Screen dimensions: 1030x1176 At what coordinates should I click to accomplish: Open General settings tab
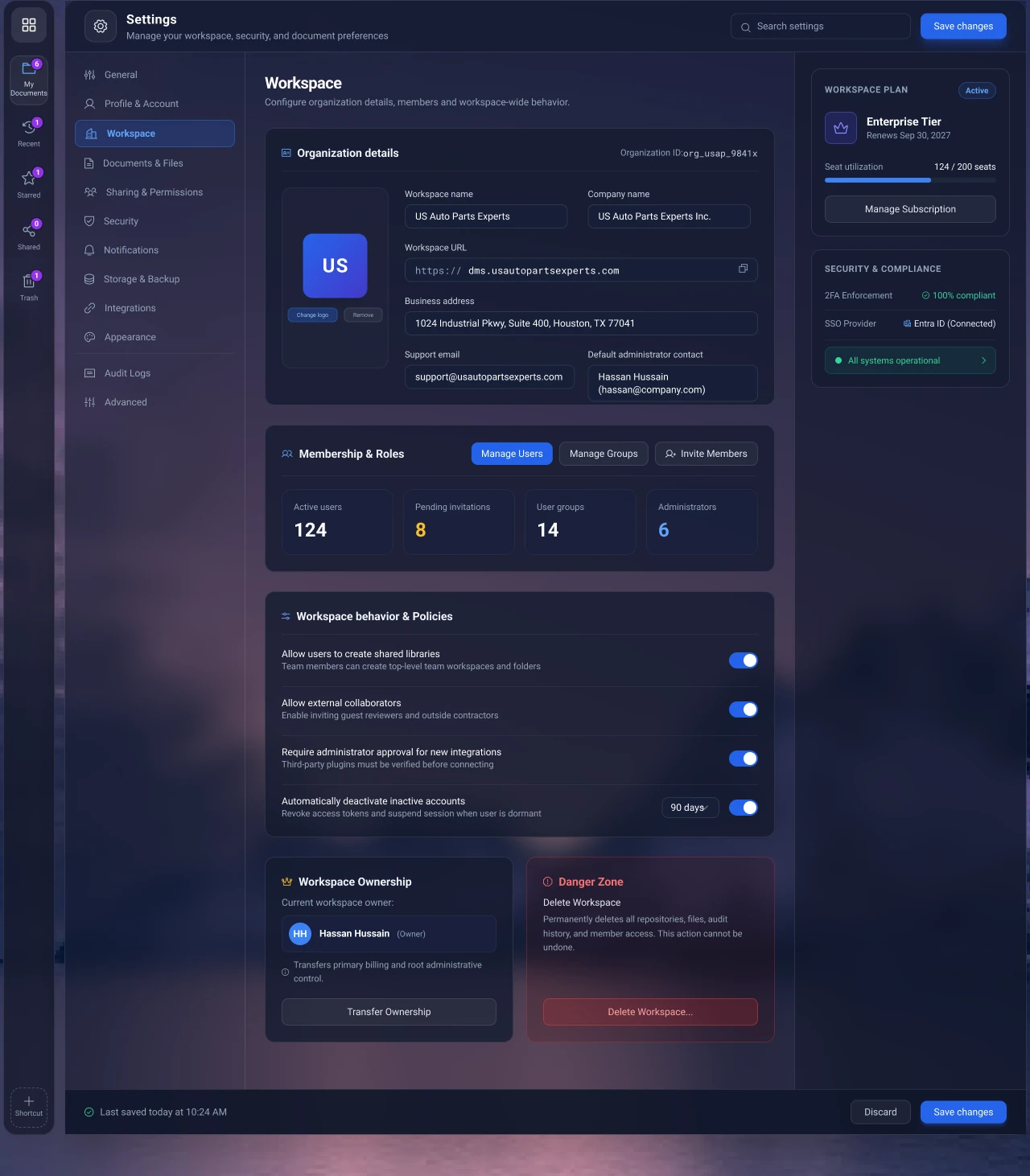click(x=154, y=75)
